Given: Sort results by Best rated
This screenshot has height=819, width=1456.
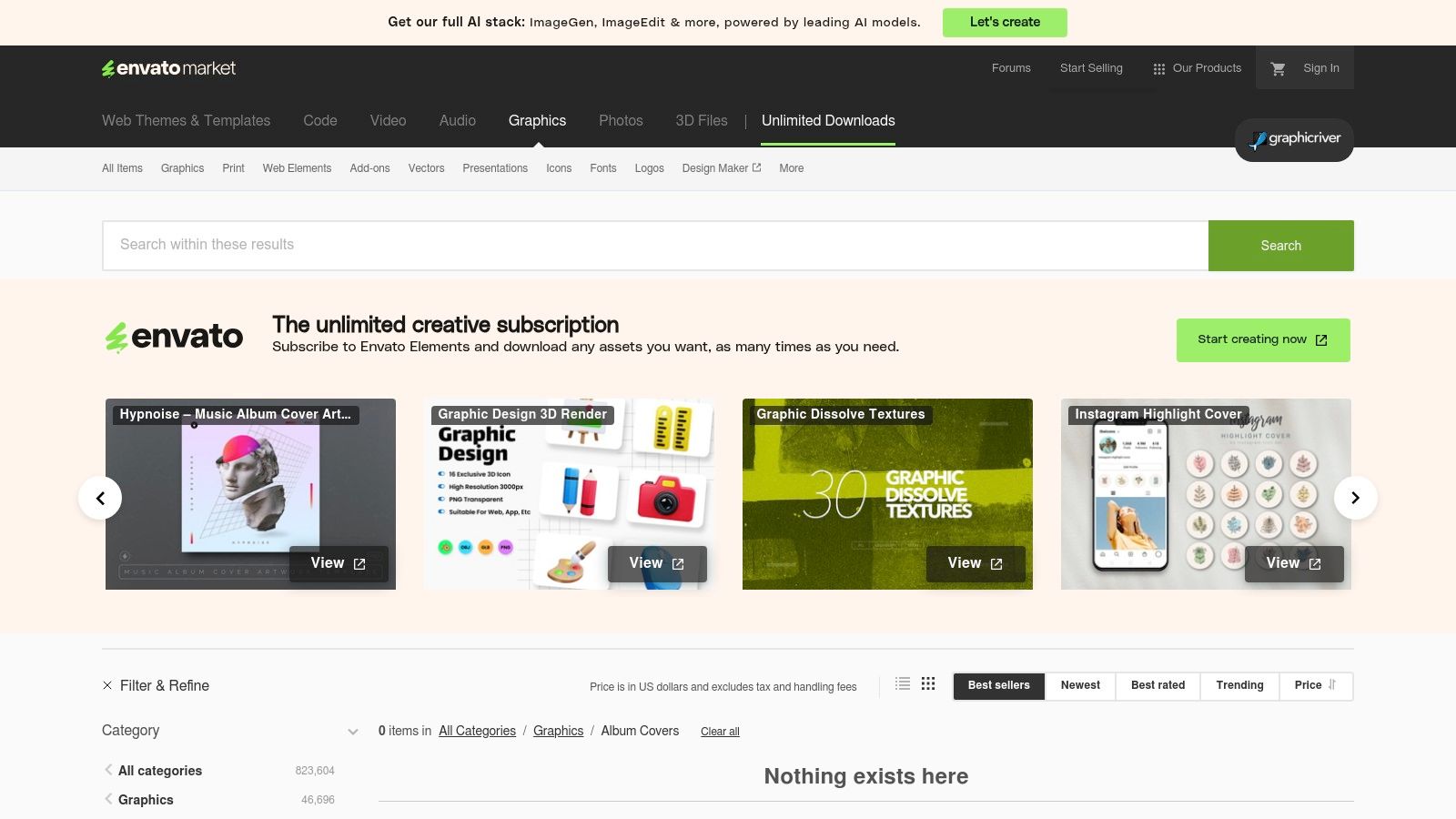Looking at the screenshot, I should [1158, 686].
